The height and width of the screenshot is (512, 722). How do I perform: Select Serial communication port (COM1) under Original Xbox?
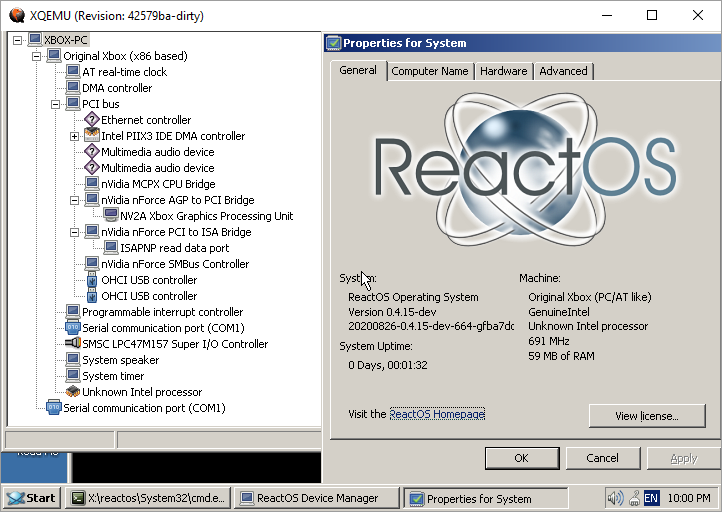pyautogui.click(x=163, y=328)
